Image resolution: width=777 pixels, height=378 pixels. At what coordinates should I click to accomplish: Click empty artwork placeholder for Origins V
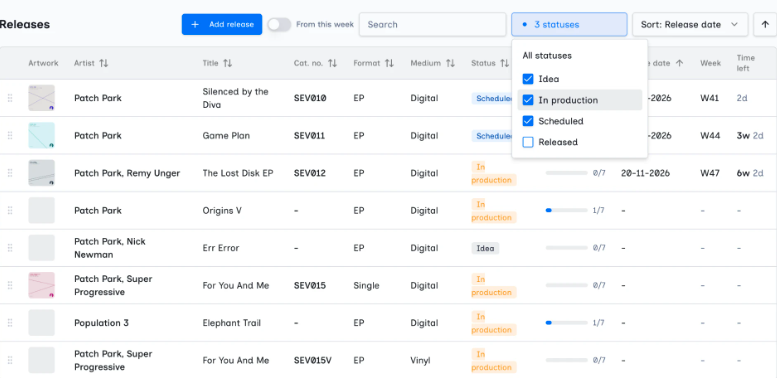(x=42, y=211)
